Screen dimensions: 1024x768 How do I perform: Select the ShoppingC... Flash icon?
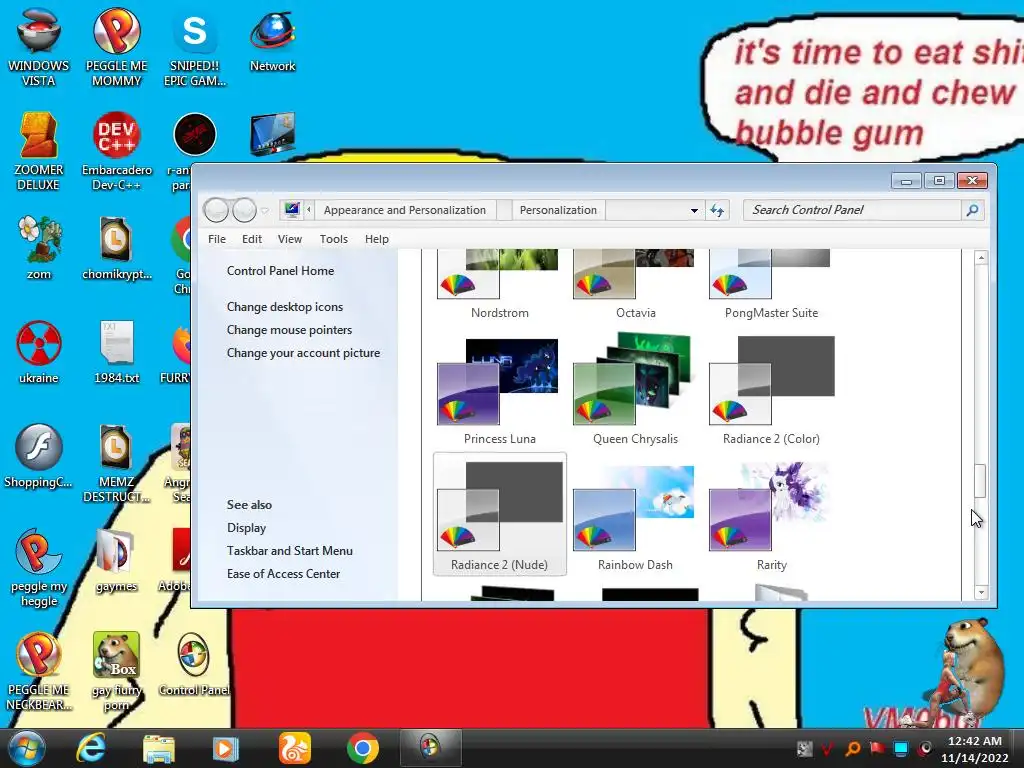point(38,456)
